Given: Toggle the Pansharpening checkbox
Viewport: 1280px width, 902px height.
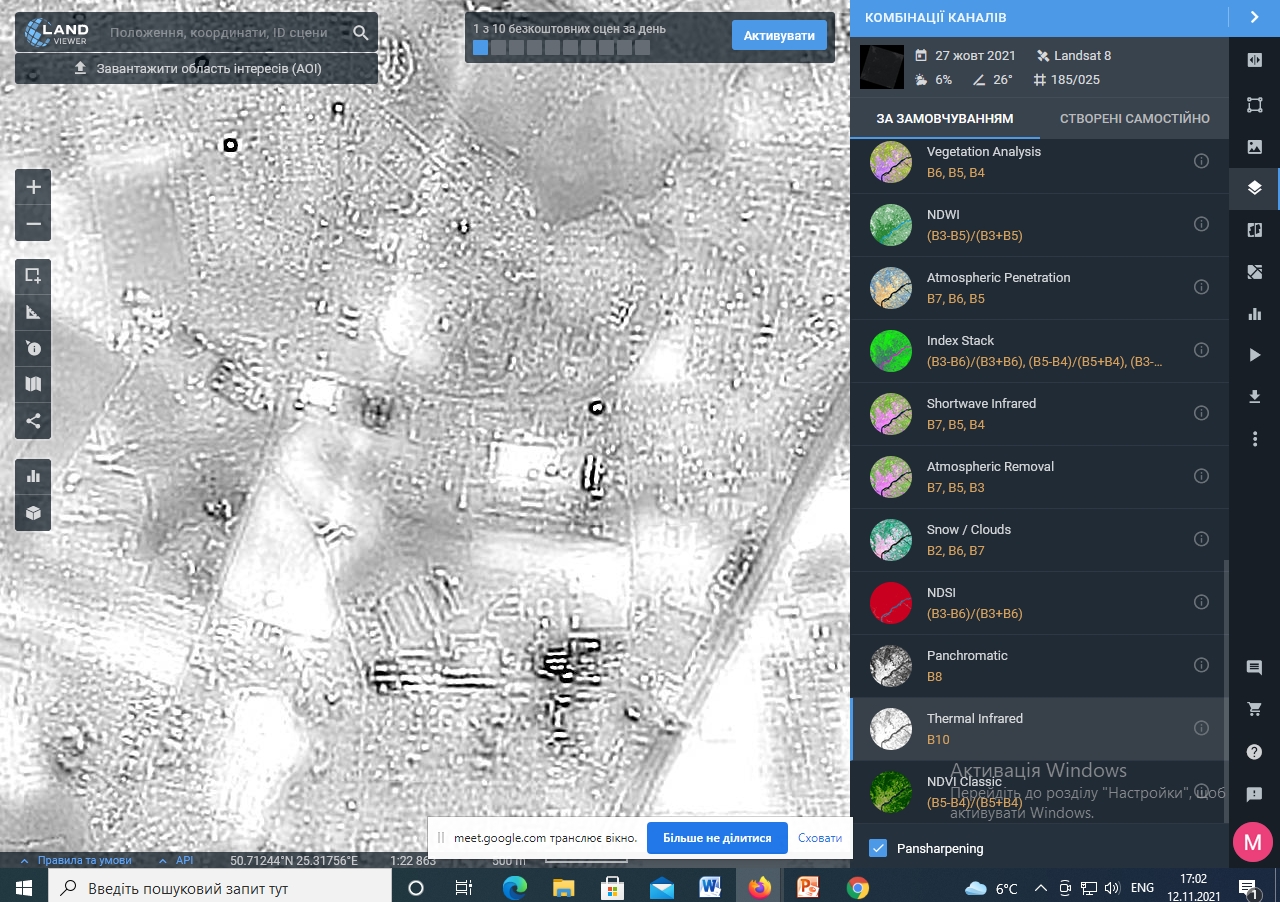Looking at the screenshot, I should (878, 848).
